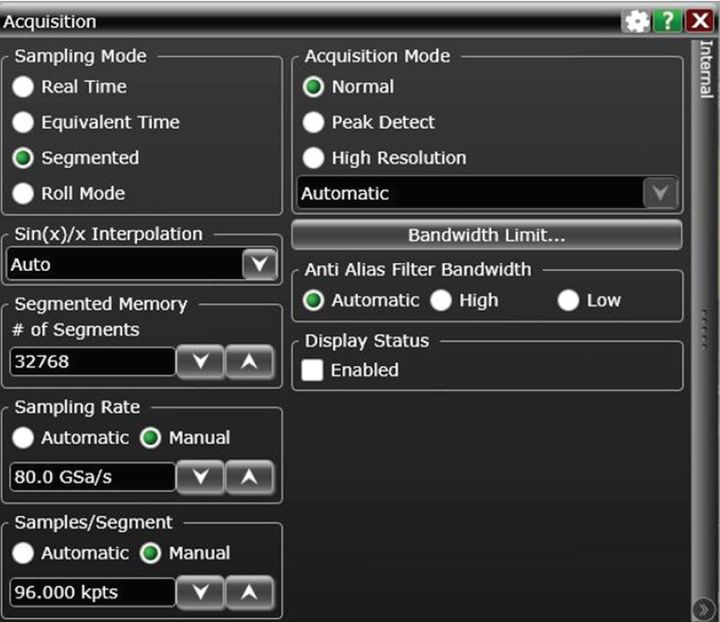Click the Bandwidth Limit button
This screenshot has height=622, width=720.
(486, 236)
